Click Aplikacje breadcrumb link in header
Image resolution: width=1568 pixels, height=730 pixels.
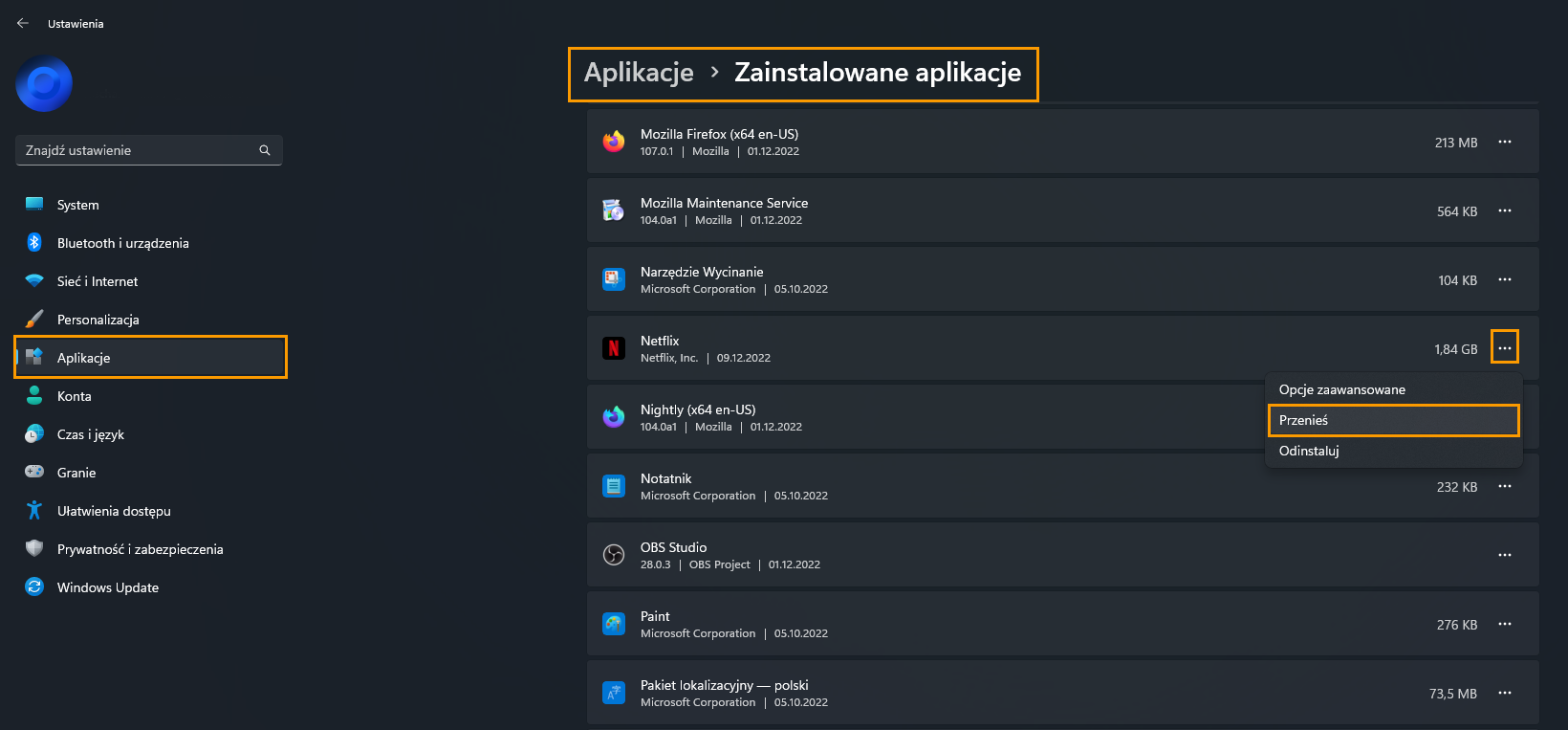639,73
